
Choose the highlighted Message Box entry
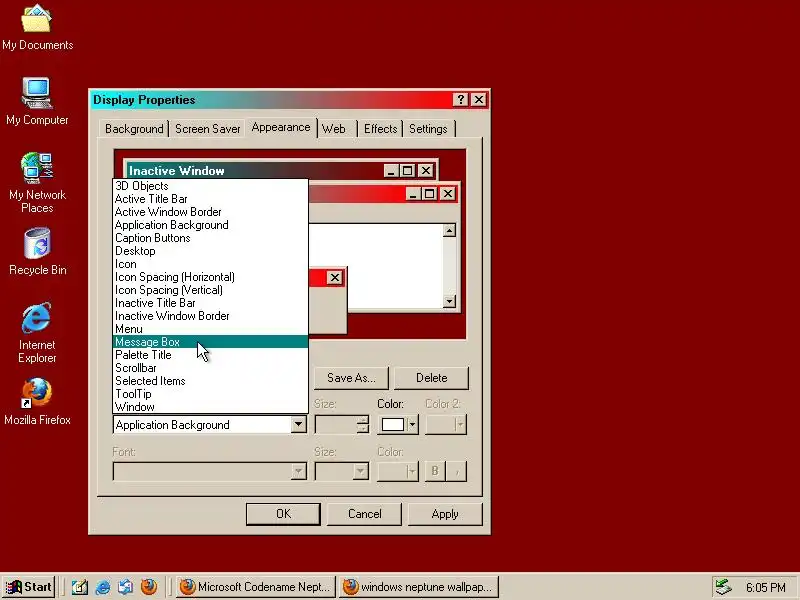[x=210, y=342]
